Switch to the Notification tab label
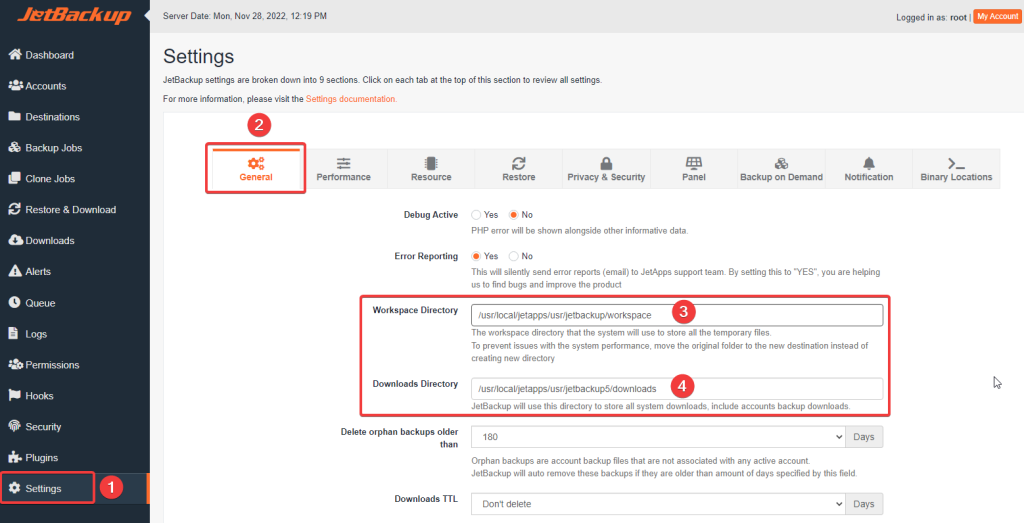 tap(869, 177)
